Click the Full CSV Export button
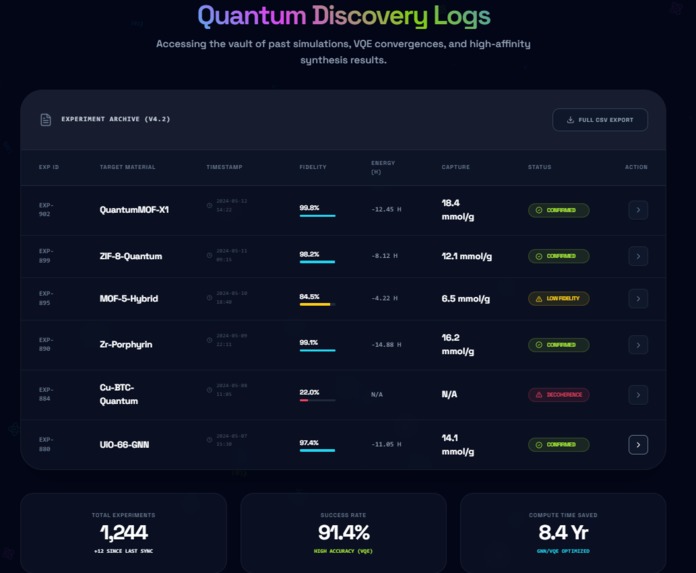The image size is (696, 573). pyautogui.click(x=600, y=120)
